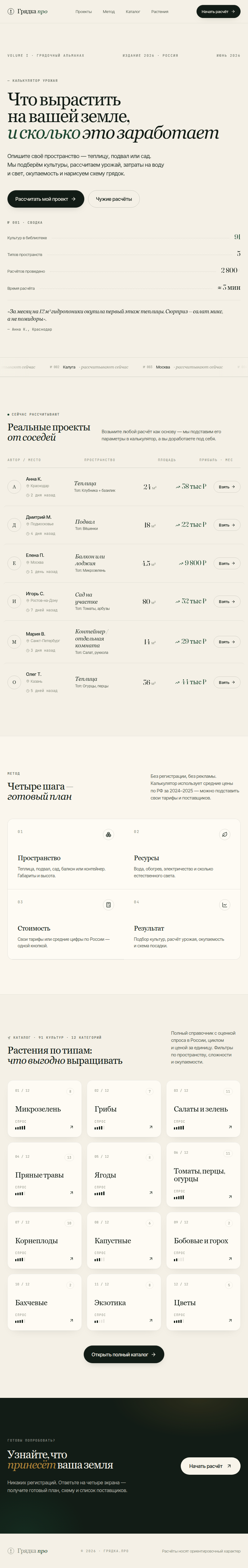Click the Чужие расчёты button
The height and width of the screenshot is (1568, 248).
coord(114,199)
